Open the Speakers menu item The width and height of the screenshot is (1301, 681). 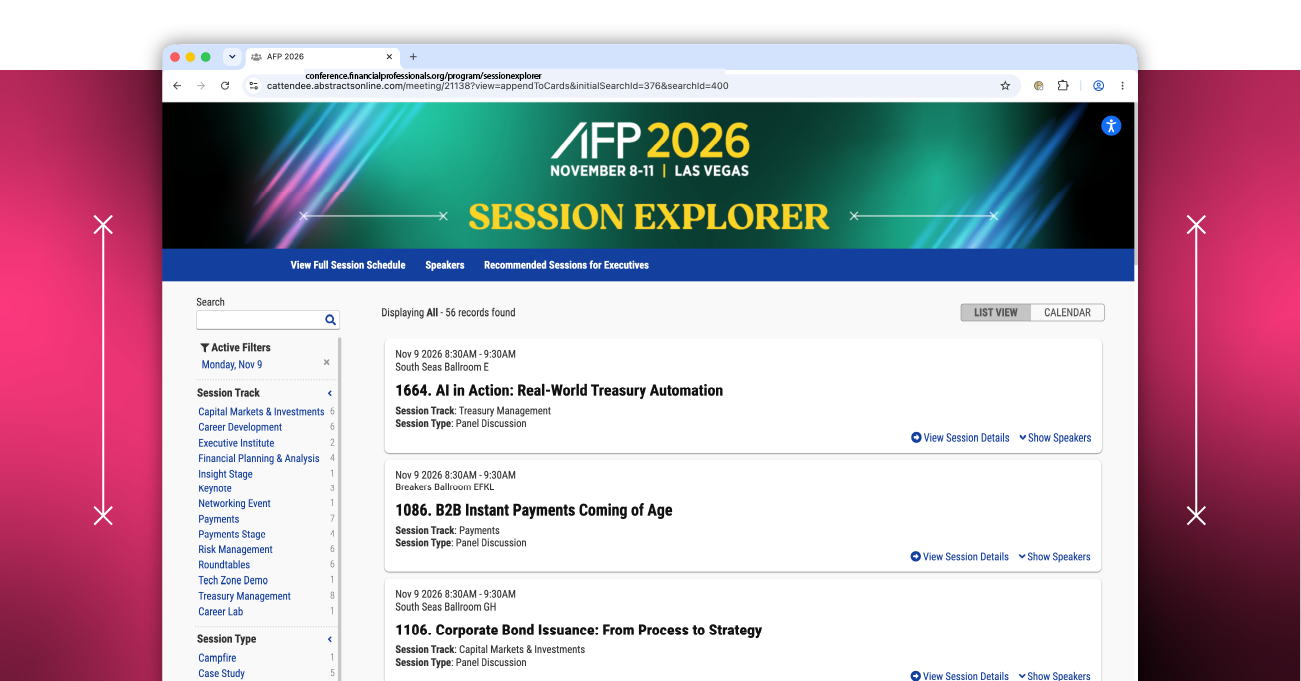click(x=445, y=265)
